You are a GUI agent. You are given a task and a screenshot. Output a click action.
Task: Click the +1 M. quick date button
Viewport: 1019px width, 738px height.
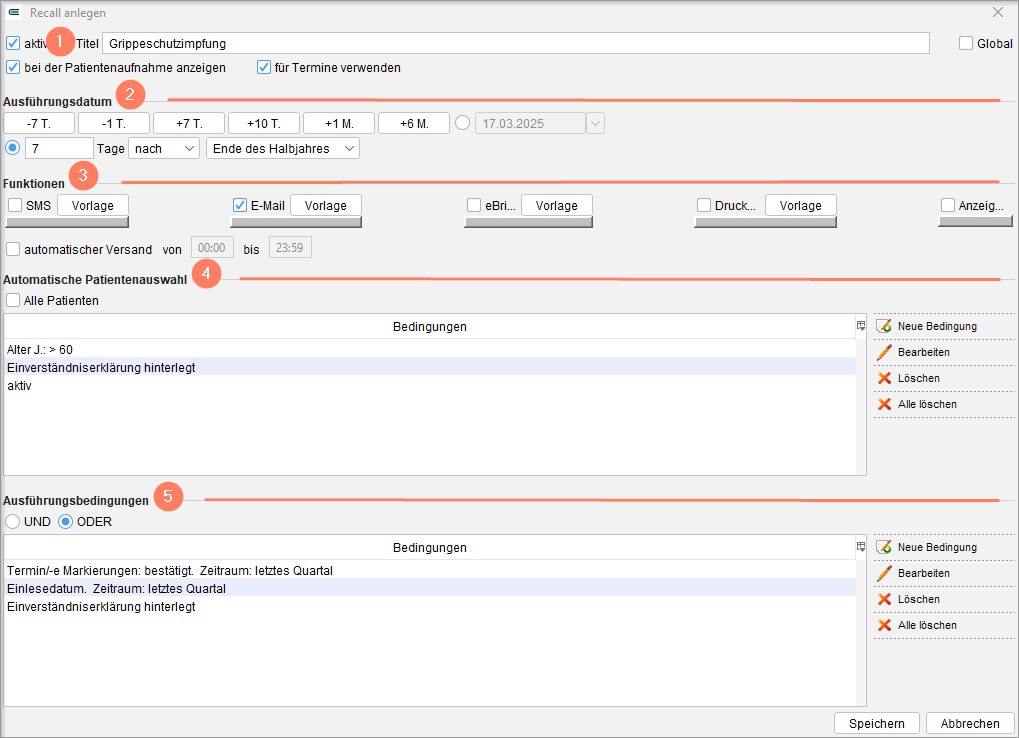click(x=339, y=123)
